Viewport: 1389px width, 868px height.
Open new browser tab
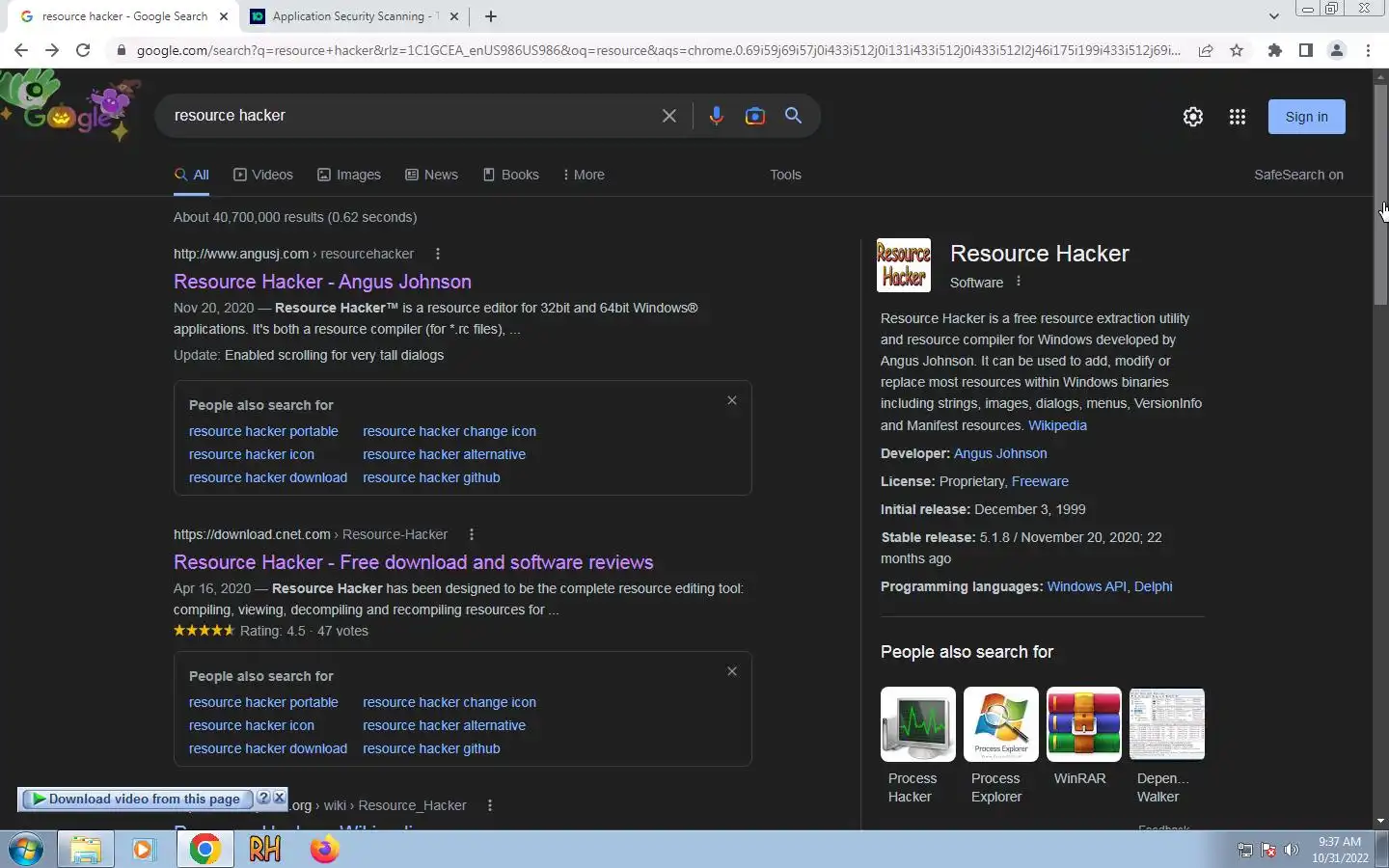pos(491,16)
